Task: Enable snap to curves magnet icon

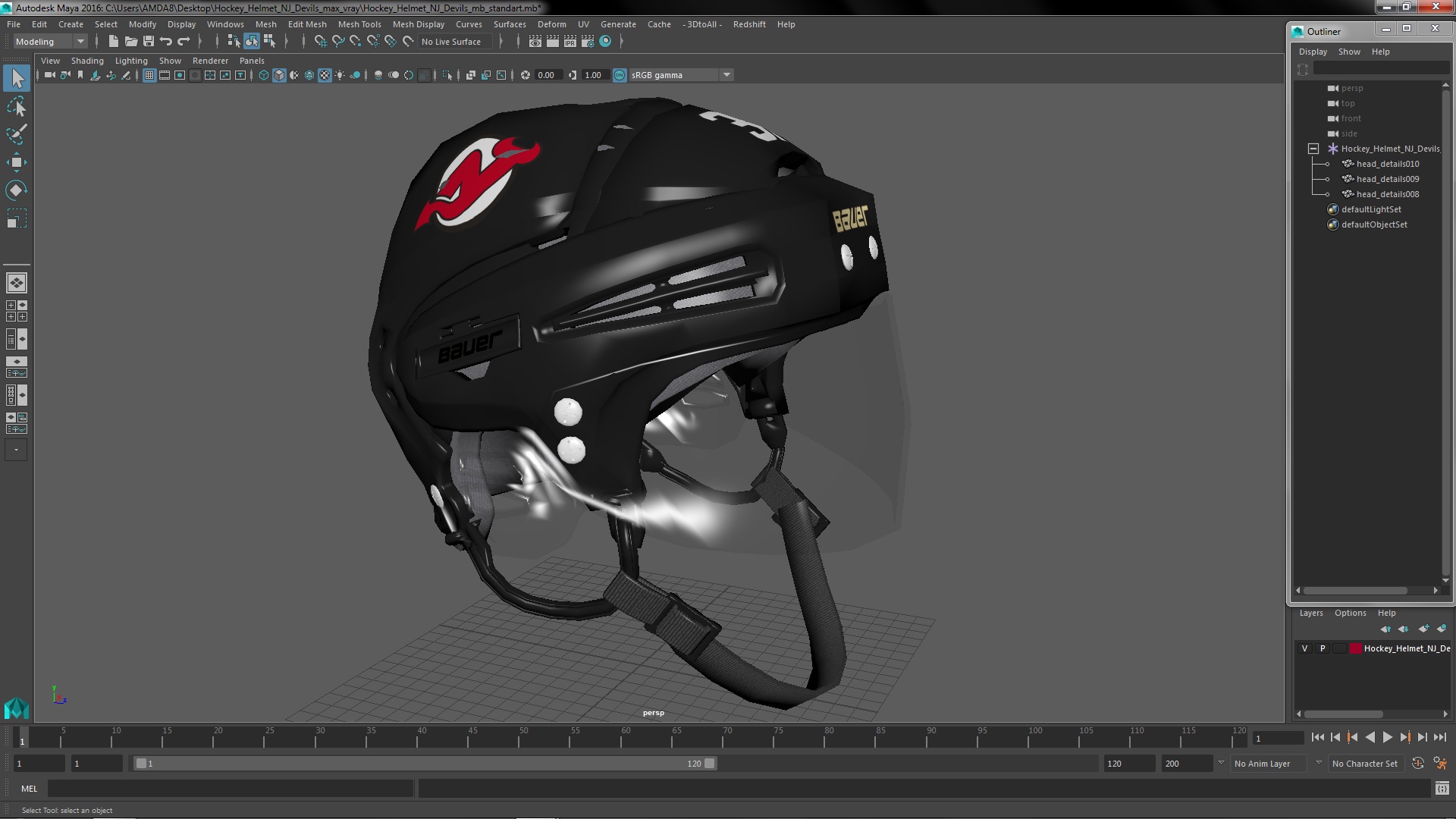Action: tap(338, 42)
